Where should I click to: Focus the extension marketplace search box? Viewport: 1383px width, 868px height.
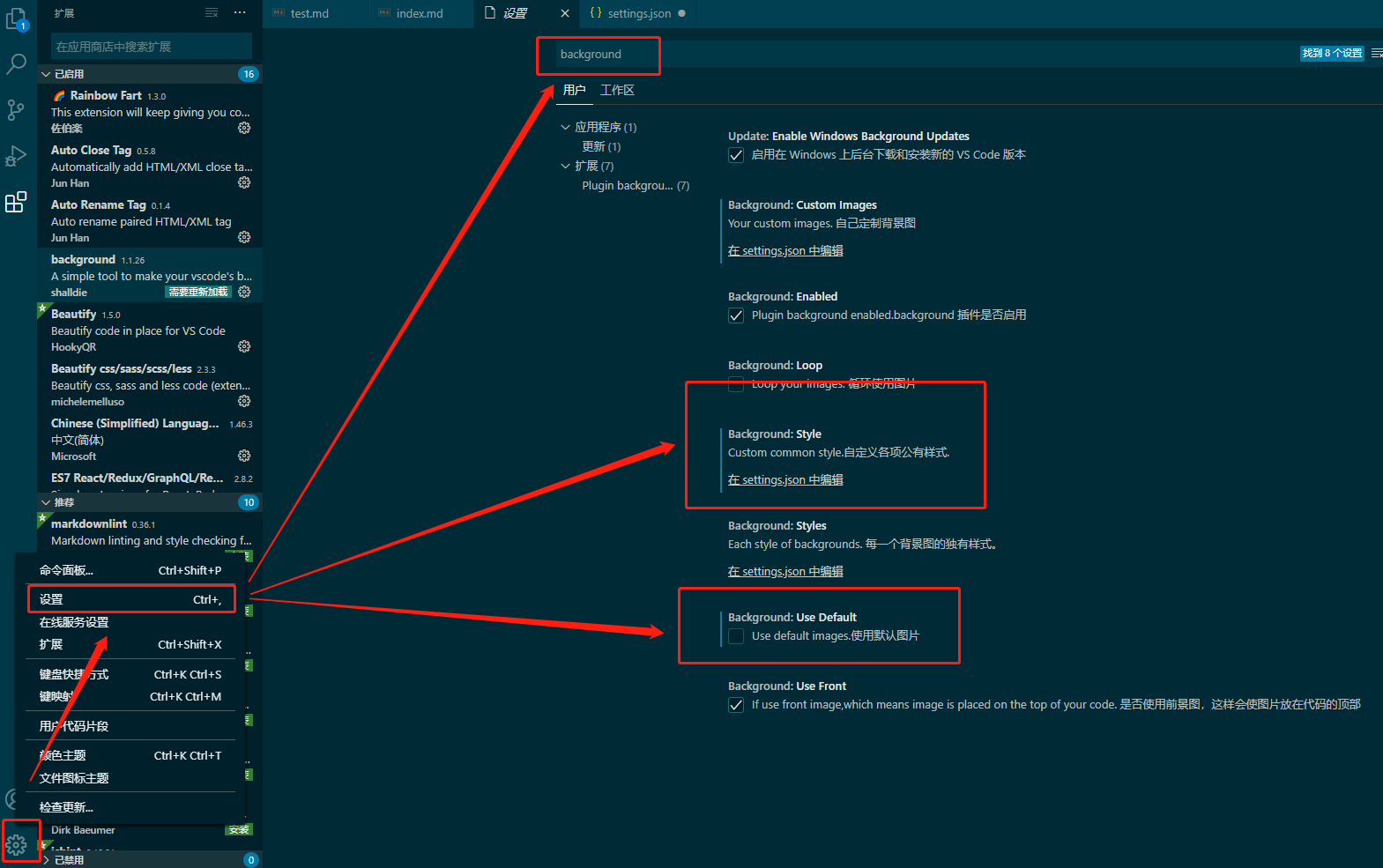152,47
